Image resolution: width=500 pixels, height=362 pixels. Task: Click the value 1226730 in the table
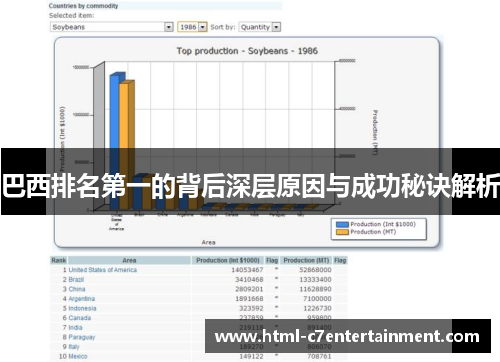click(317, 308)
